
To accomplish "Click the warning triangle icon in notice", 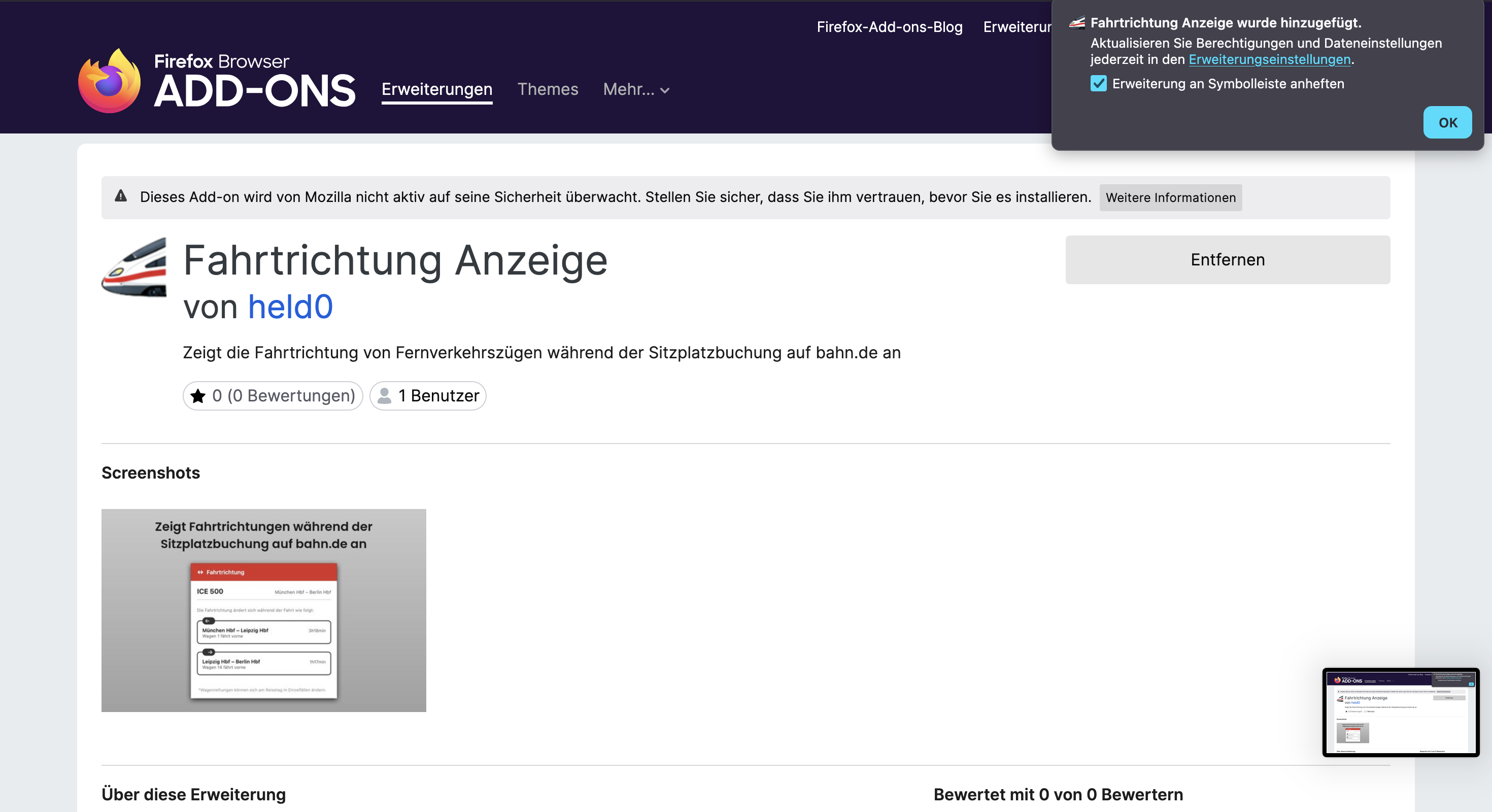I will pyautogui.click(x=120, y=196).
